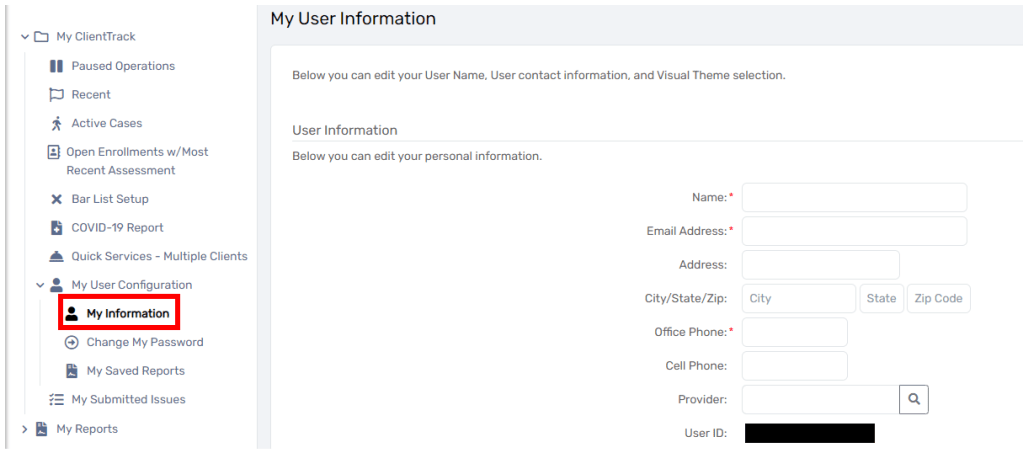Collapse the My User Configuration section
Screen dimensions: 1023x453
tap(40, 285)
